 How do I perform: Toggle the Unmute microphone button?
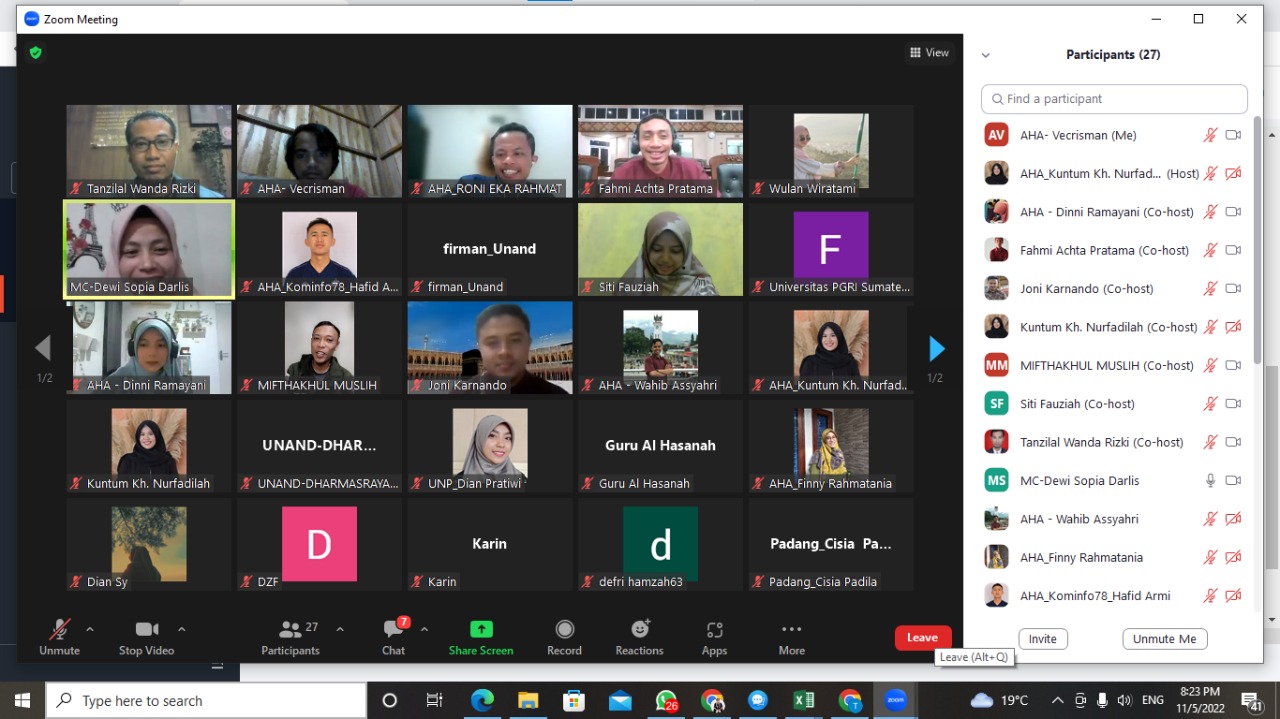coord(60,637)
